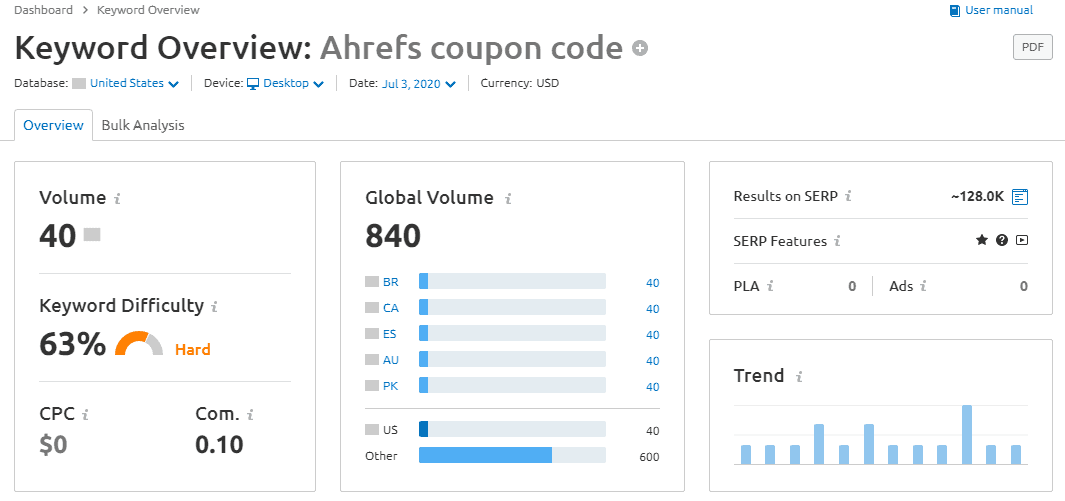The width and height of the screenshot is (1065, 501).
Task: Open the SERP snapshot icon beside ~128.0K
Action: coord(1020,197)
